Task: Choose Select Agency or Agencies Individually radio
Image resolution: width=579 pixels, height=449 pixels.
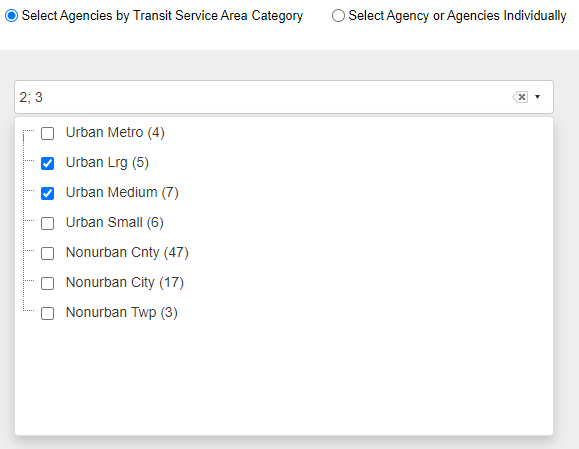Action: [338, 16]
